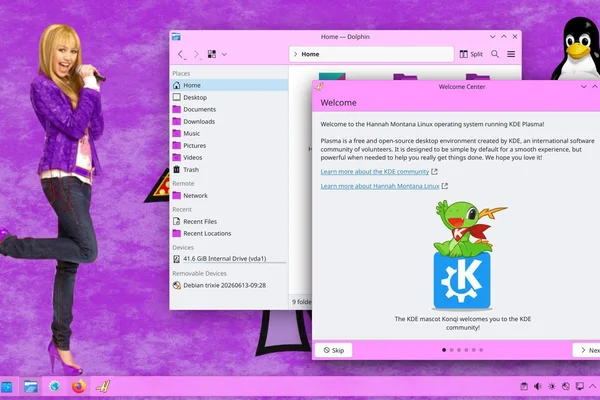
Task: Open 41.6 GiB Internal Drive (vda1)
Action: (x=229, y=259)
